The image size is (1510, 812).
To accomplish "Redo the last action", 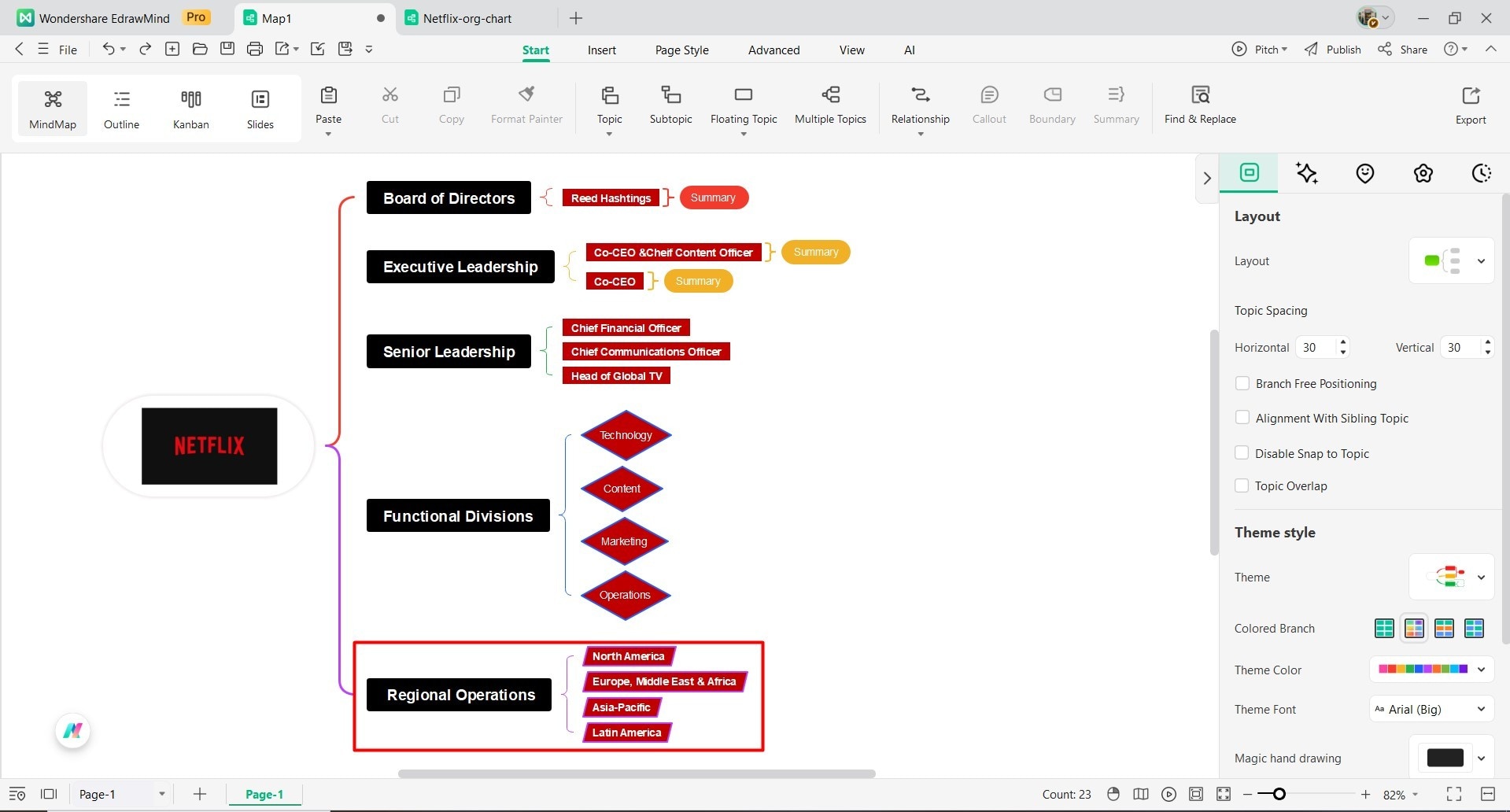I will pos(145,49).
